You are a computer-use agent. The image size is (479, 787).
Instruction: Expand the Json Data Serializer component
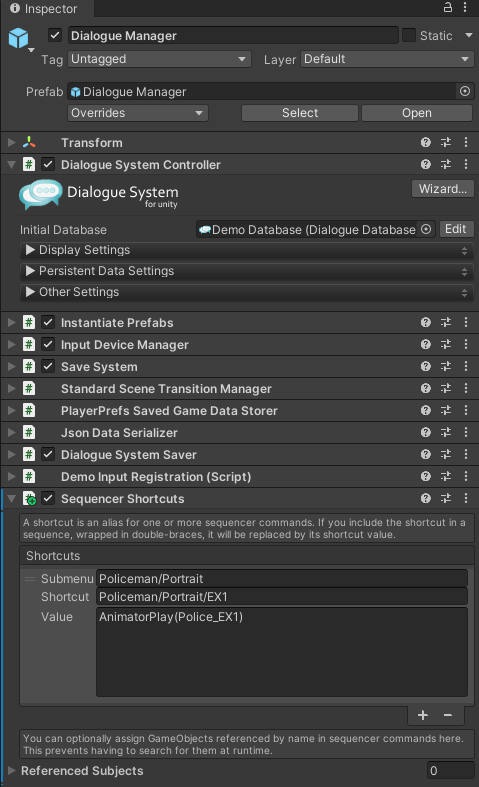[12, 433]
